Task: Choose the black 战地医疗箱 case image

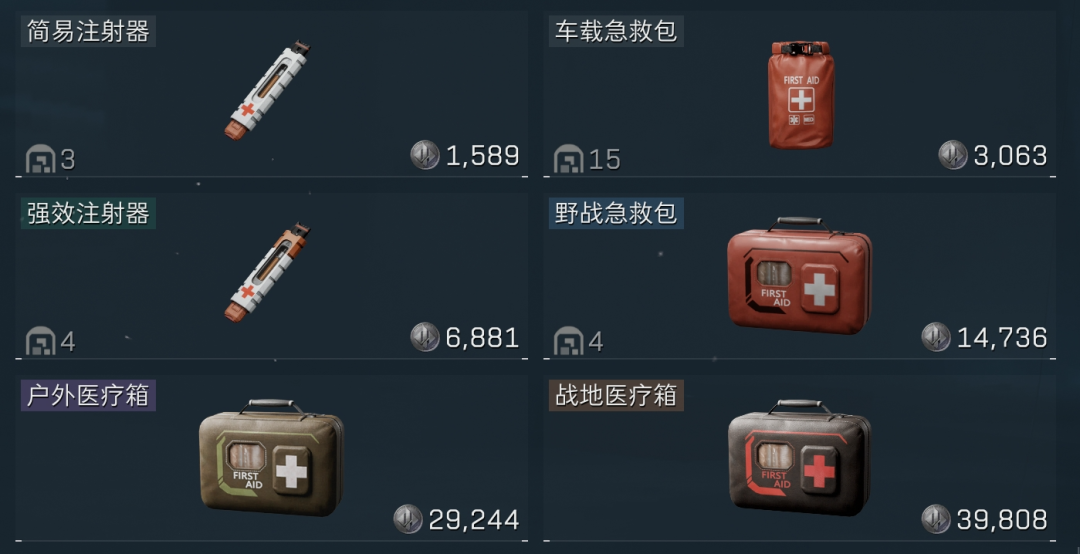Action: pos(800,458)
